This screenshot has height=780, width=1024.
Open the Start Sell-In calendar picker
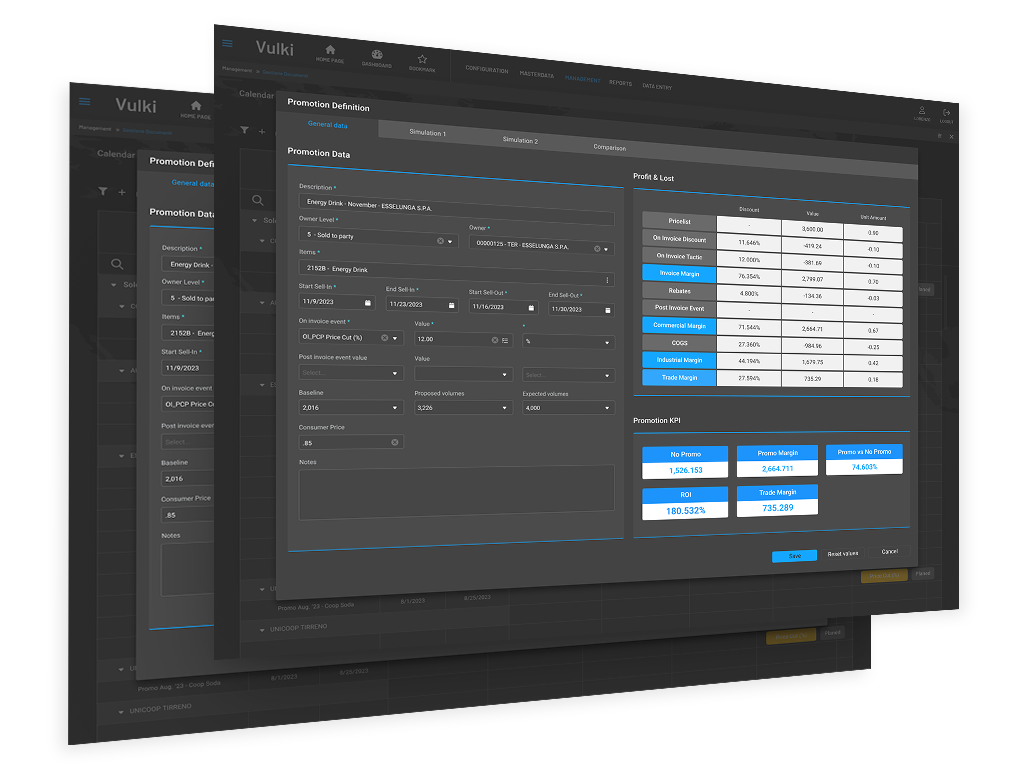point(368,303)
